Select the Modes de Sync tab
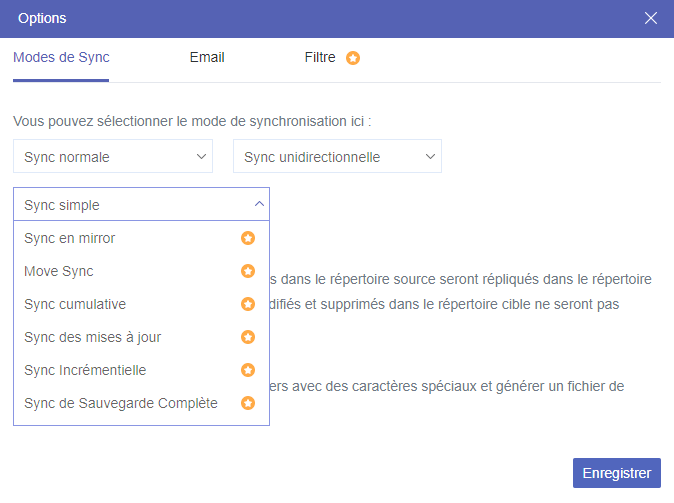Viewport: 674px width, 503px height. [61, 57]
